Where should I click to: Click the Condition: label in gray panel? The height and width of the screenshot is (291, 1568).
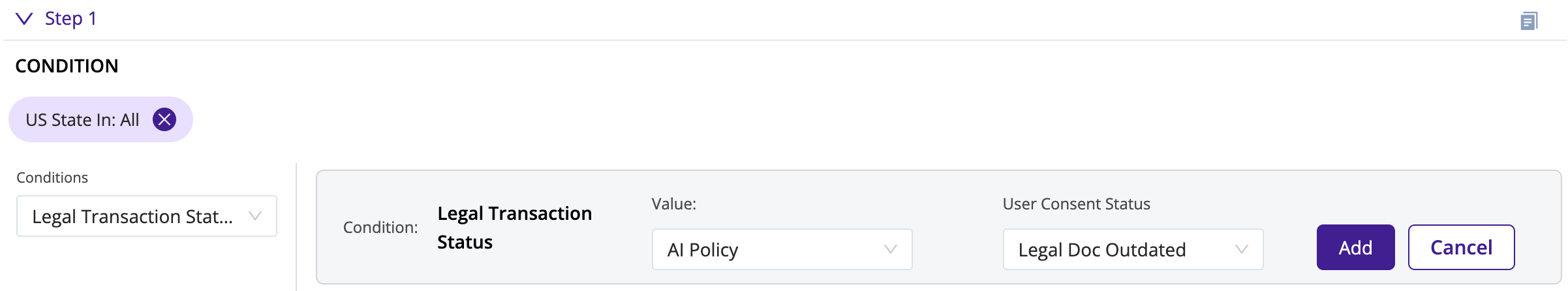pyautogui.click(x=380, y=227)
